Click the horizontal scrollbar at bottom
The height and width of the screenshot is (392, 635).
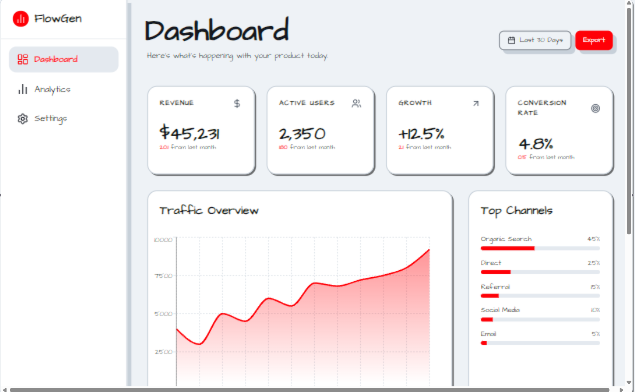click(x=309, y=390)
